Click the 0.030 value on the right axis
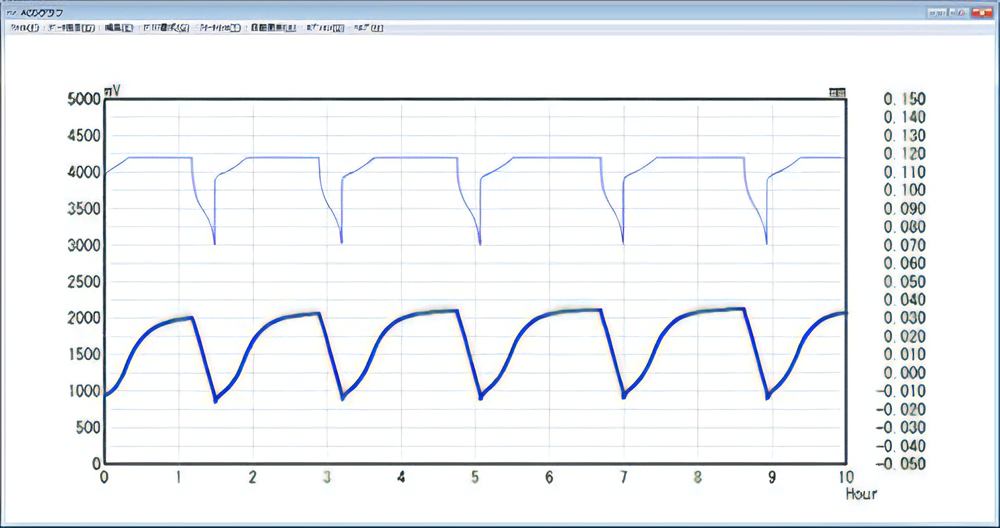Image resolution: width=1000 pixels, height=528 pixels. click(x=904, y=318)
